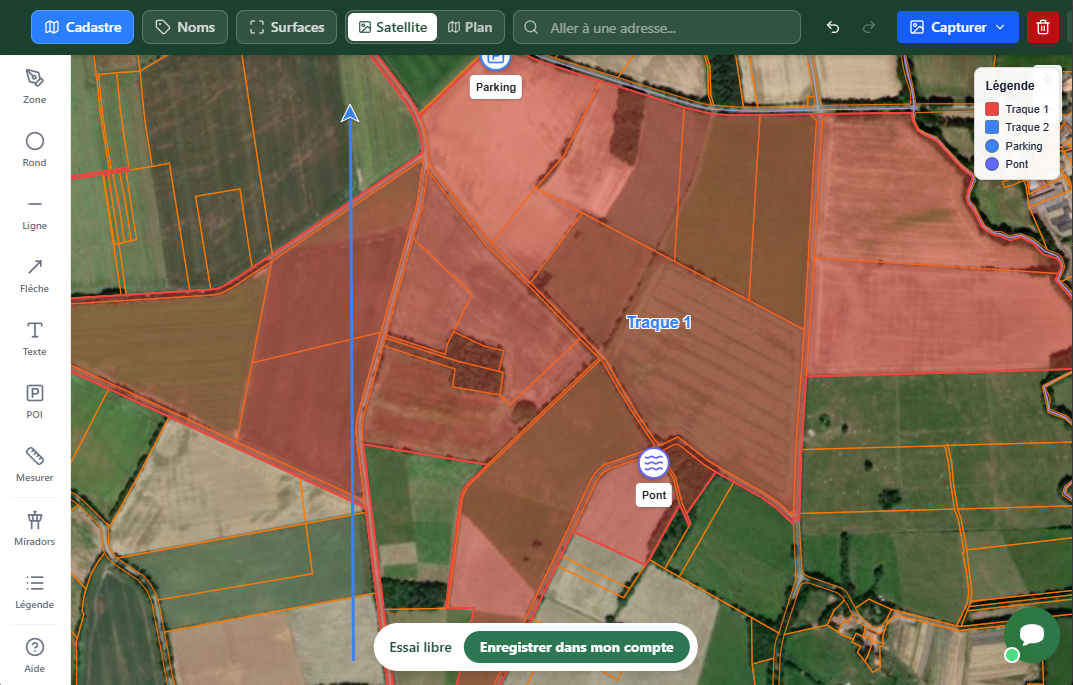Undo the last action

tap(833, 27)
